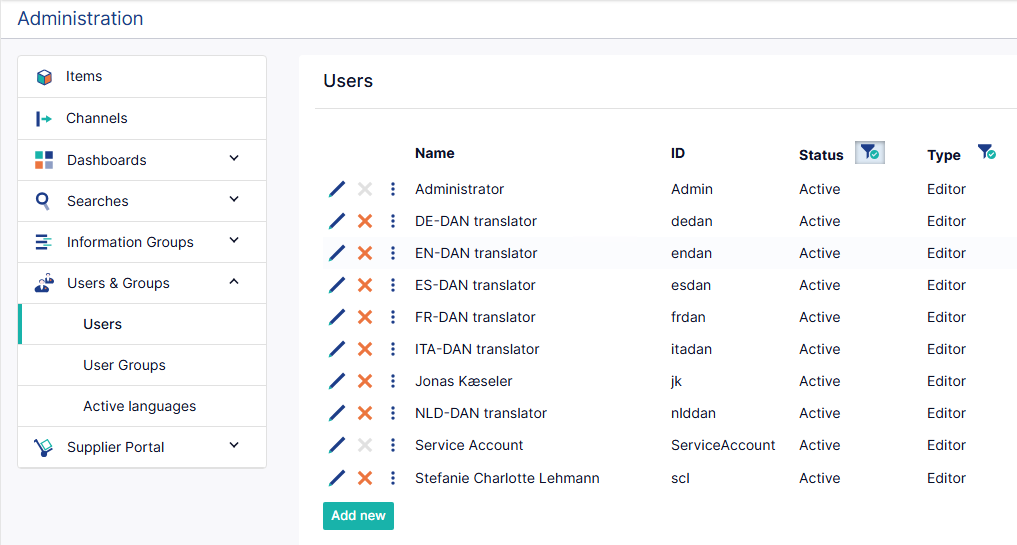
Task: Edit the NLD-DAN translator user
Action: click(x=337, y=413)
